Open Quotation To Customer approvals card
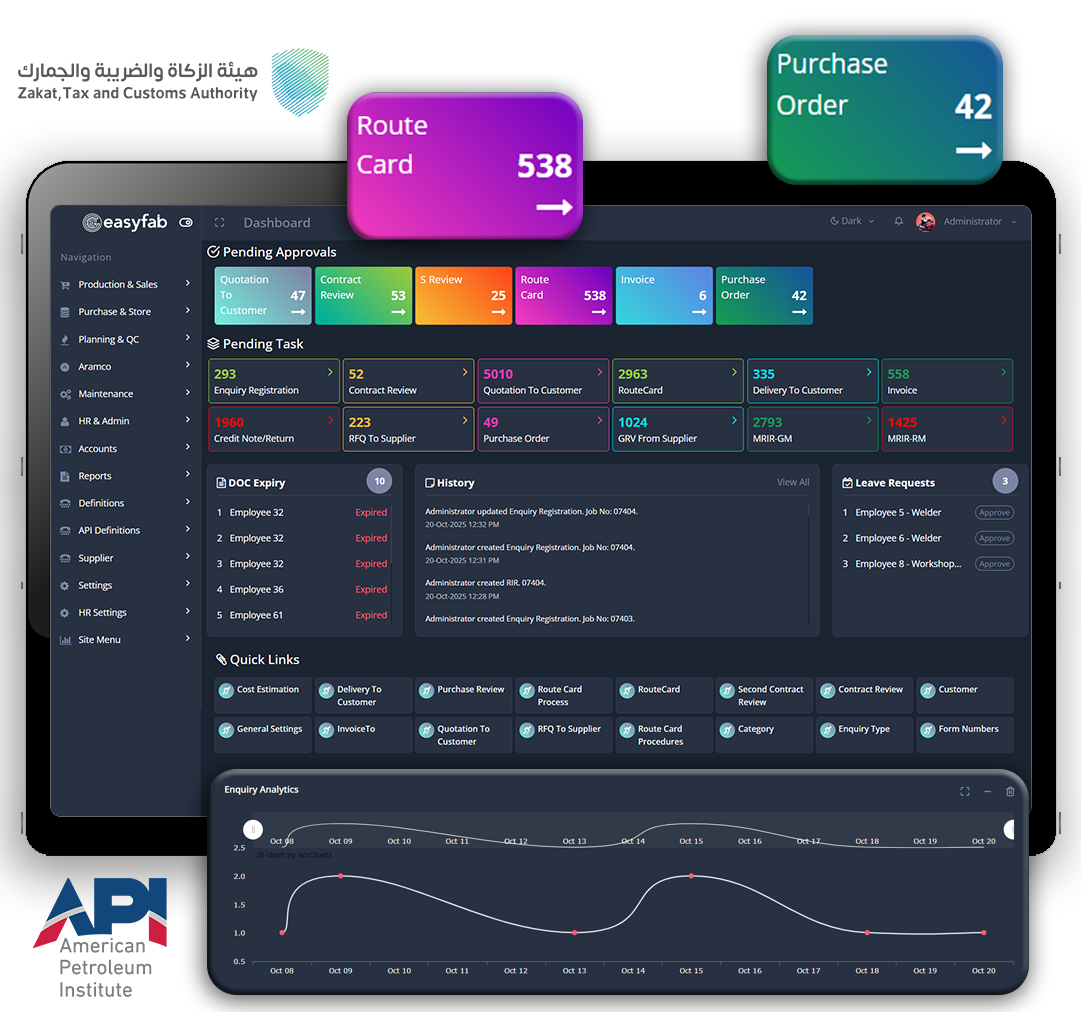Viewport: 1081px width, 1012px height. click(263, 295)
